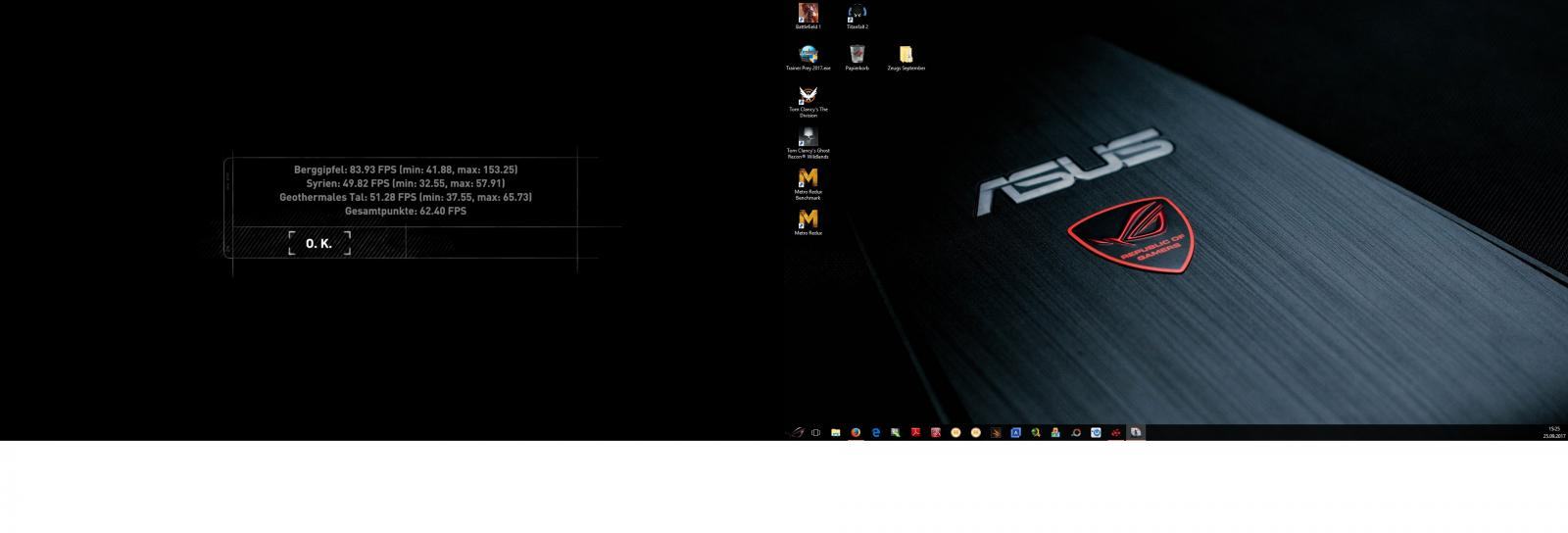Open Adobe Acrobat Reader from the taskbar

[x=915, y=432]
